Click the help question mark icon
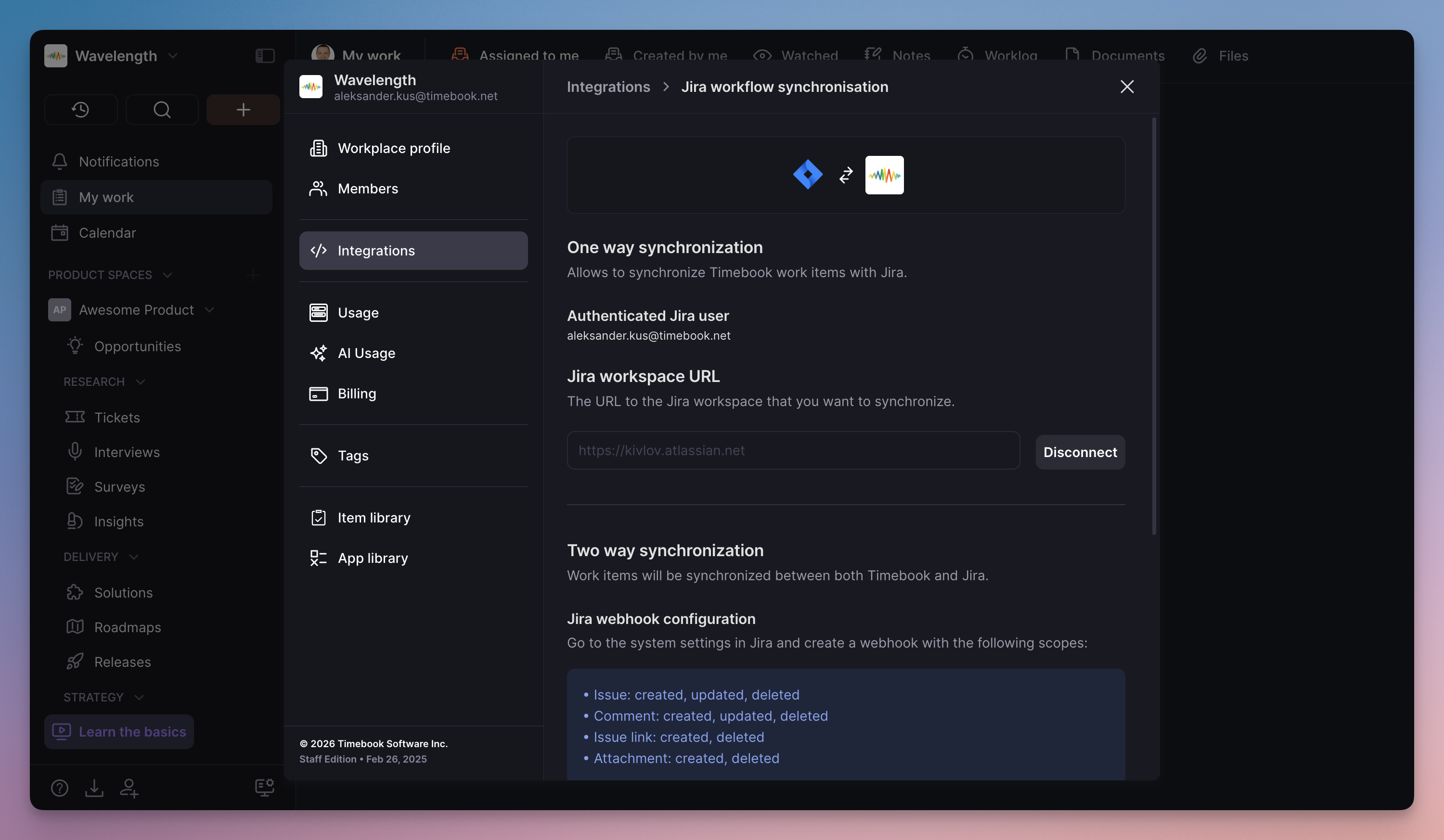 pyautogui.click(x=60, y=788)
